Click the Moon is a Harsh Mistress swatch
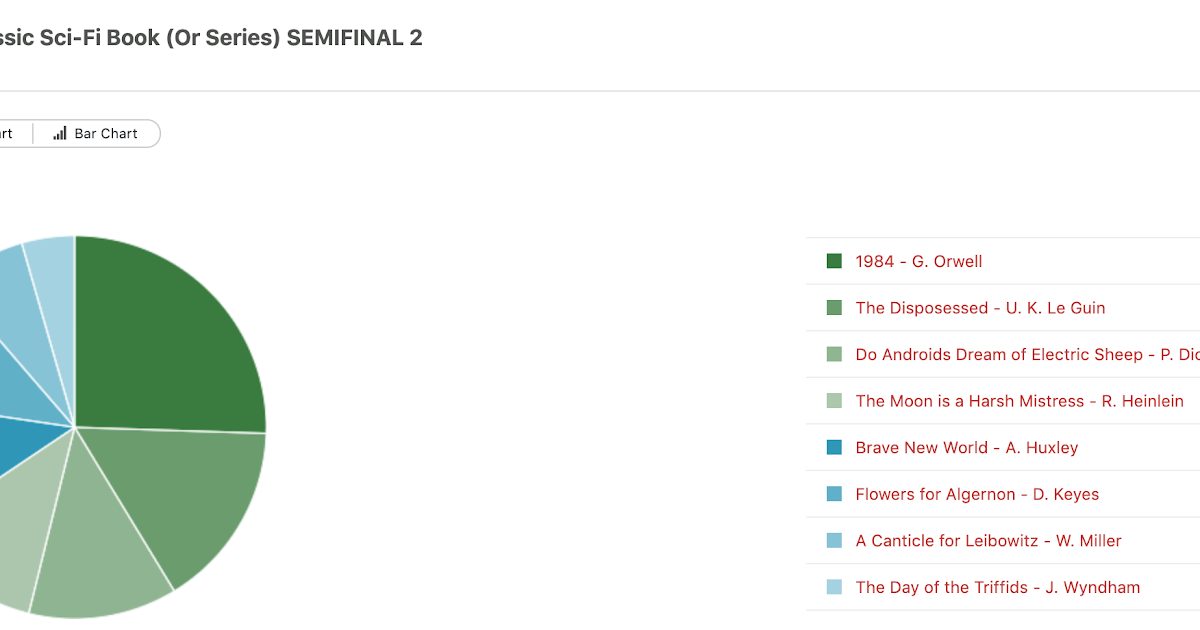Viewport: 1200px width, 630px height. (x=834, y=401)
